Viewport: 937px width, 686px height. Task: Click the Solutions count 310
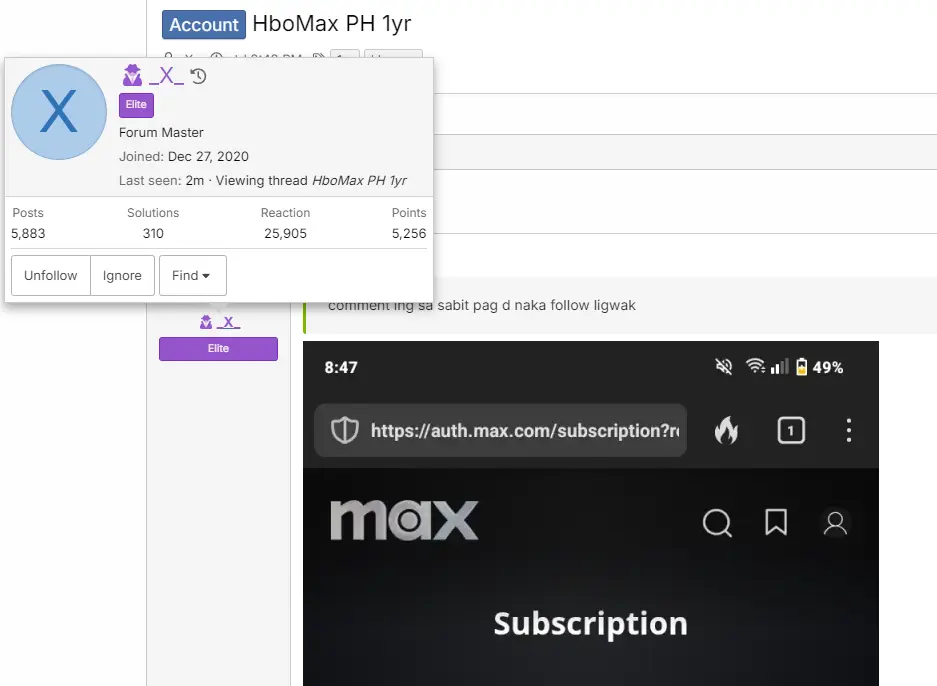tap(153, 234)
